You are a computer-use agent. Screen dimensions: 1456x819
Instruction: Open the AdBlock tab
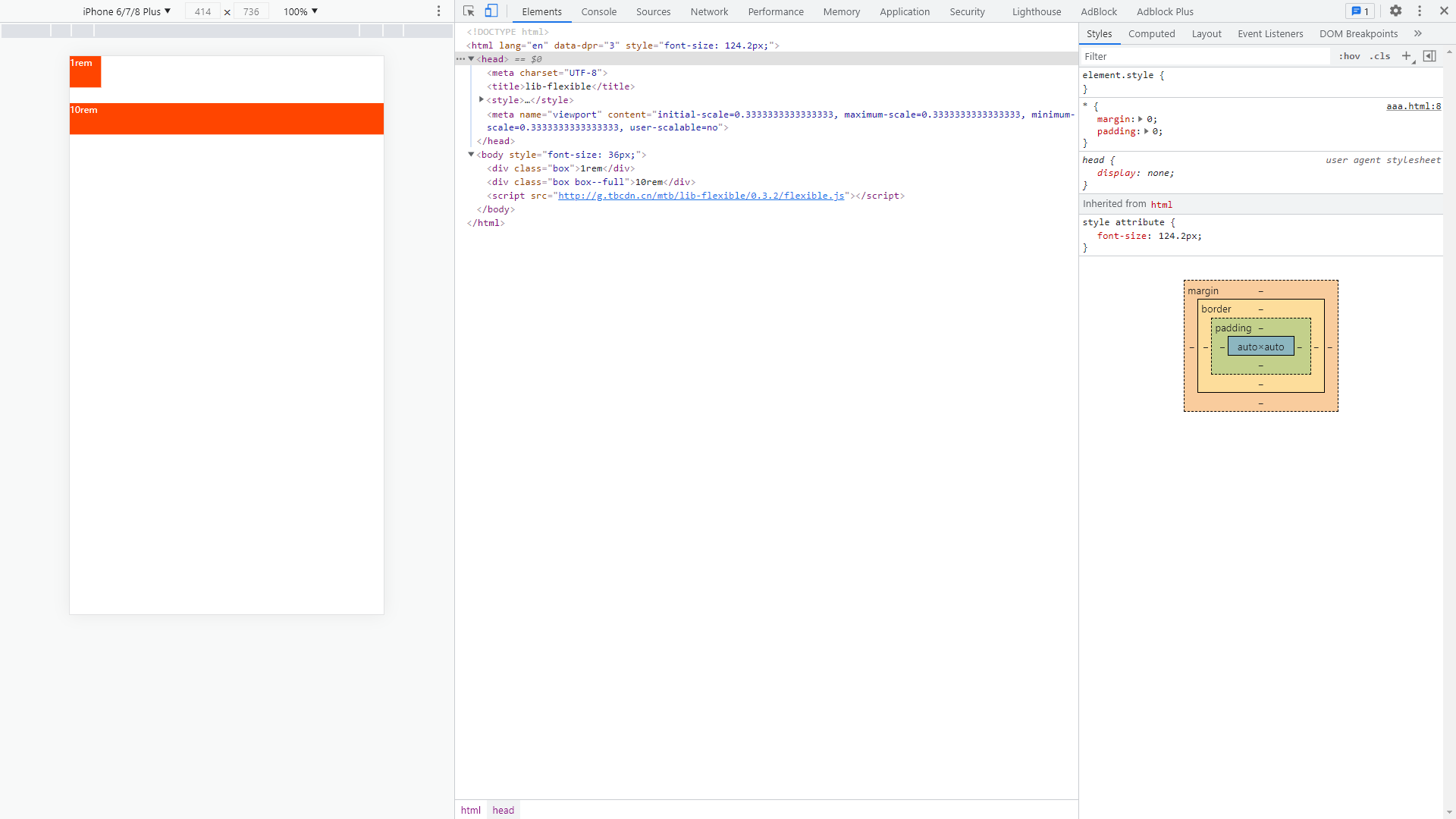[1099, 11]
